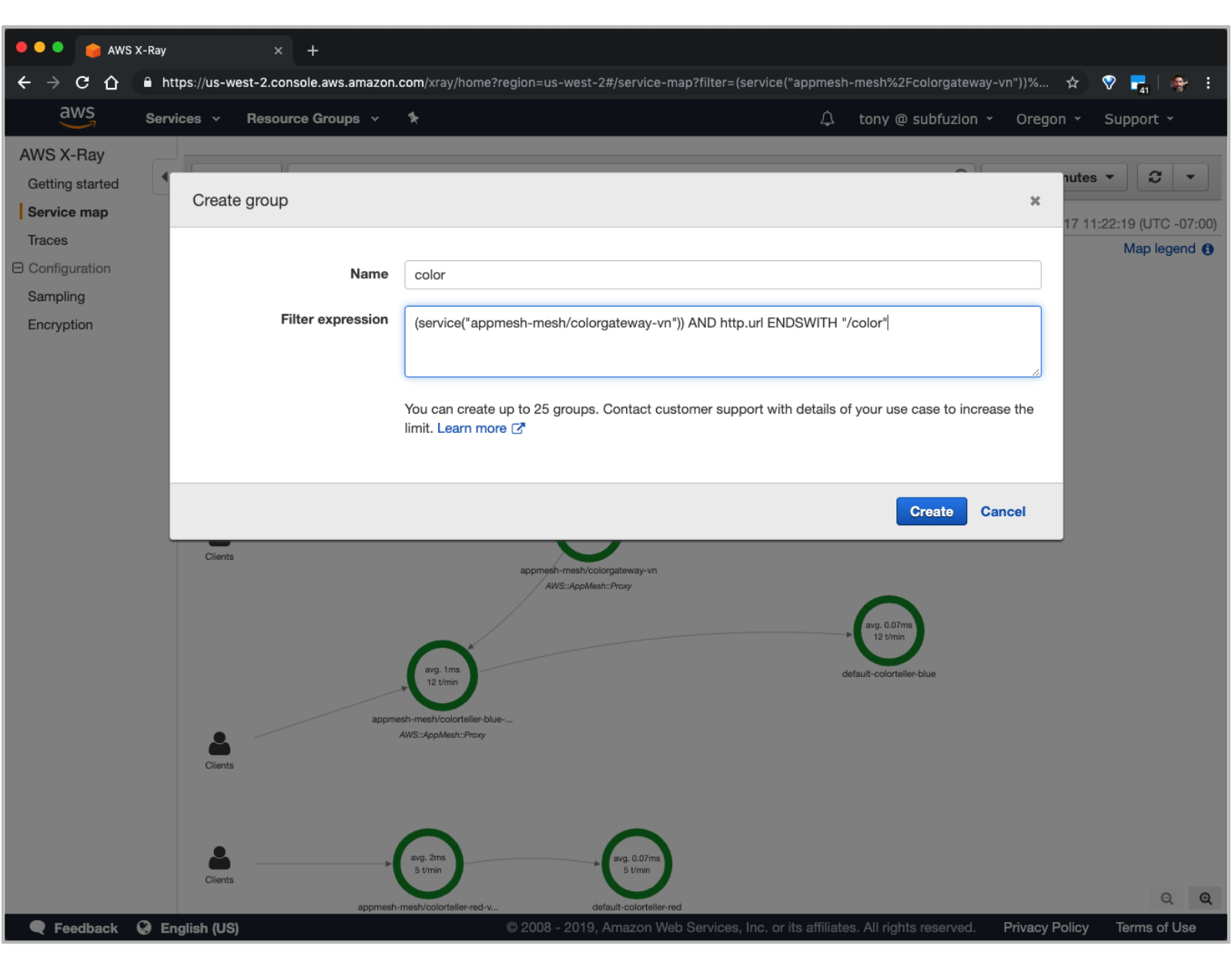Open the Support dropdown menu

tap(1139, 119)
